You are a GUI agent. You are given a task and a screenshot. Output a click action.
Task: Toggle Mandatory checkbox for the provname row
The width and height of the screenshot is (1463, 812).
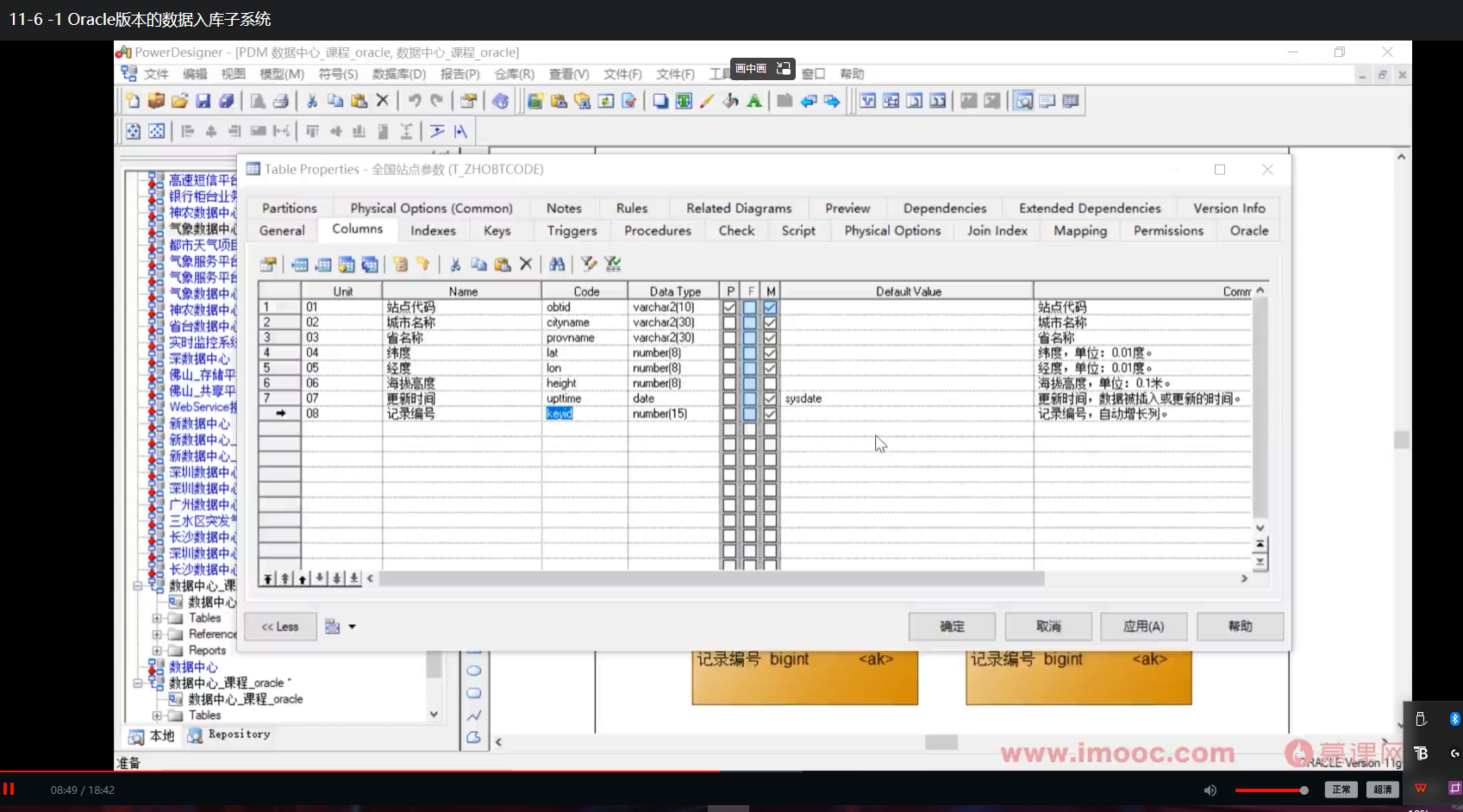770,338
